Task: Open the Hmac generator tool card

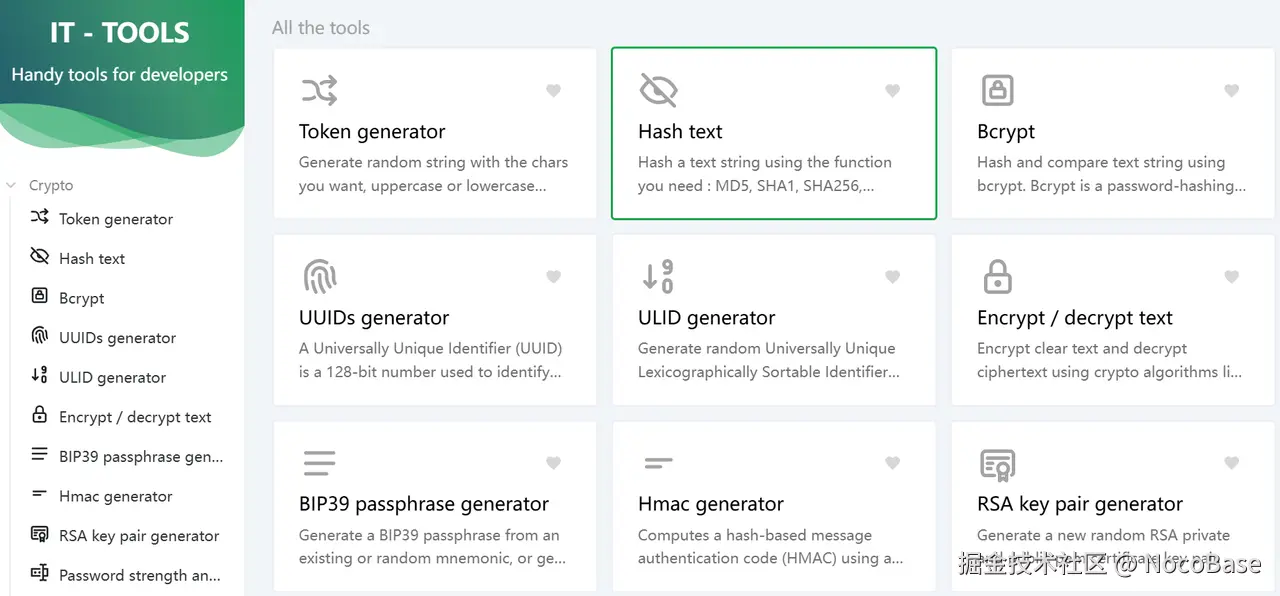Action: coord(773,505)
